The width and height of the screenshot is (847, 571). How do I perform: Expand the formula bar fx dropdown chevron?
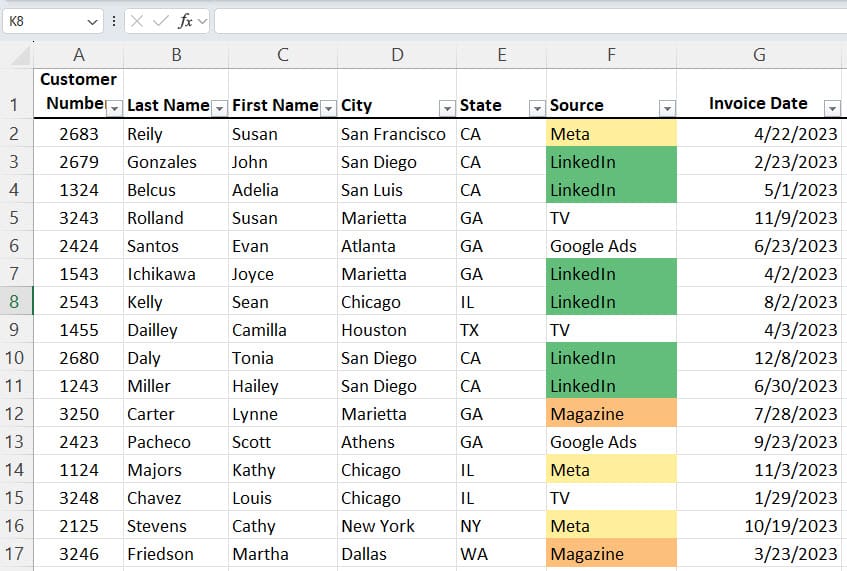pyautogui.click(x=203, y=22)
